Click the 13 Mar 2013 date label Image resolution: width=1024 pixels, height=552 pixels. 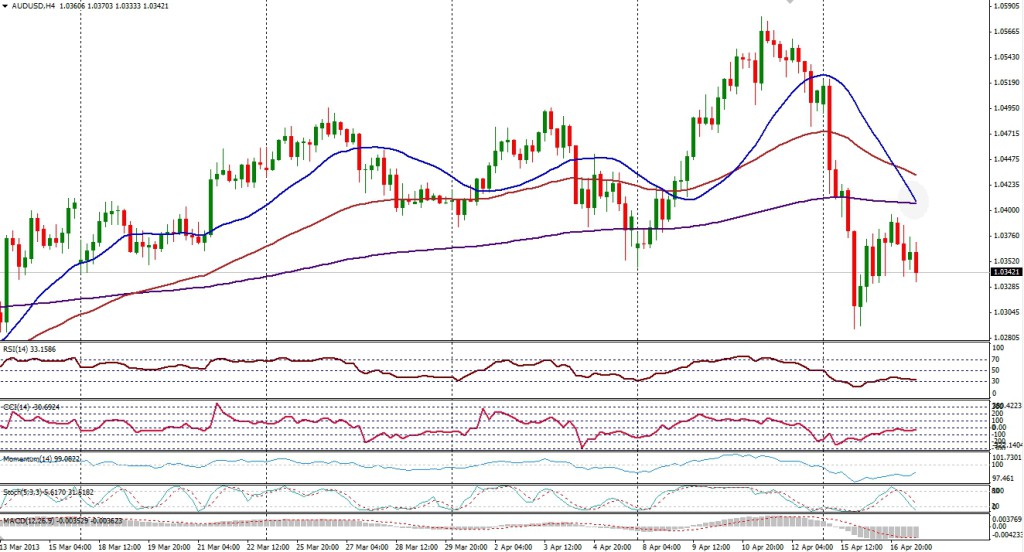(x=22, y=546)
